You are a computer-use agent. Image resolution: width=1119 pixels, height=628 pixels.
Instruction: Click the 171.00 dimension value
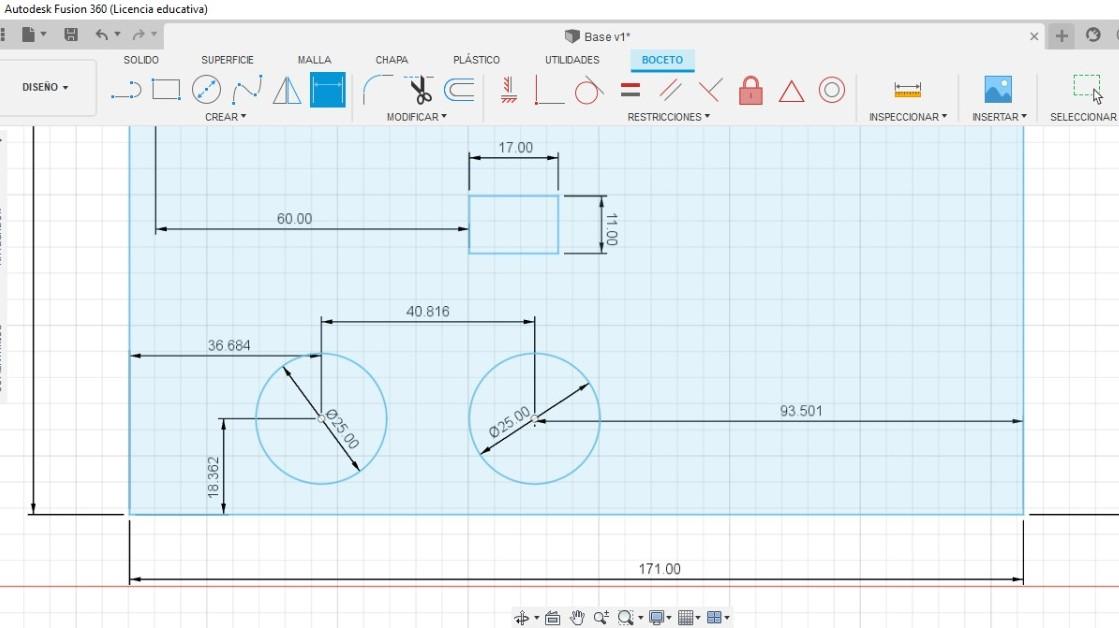(659, 569)
